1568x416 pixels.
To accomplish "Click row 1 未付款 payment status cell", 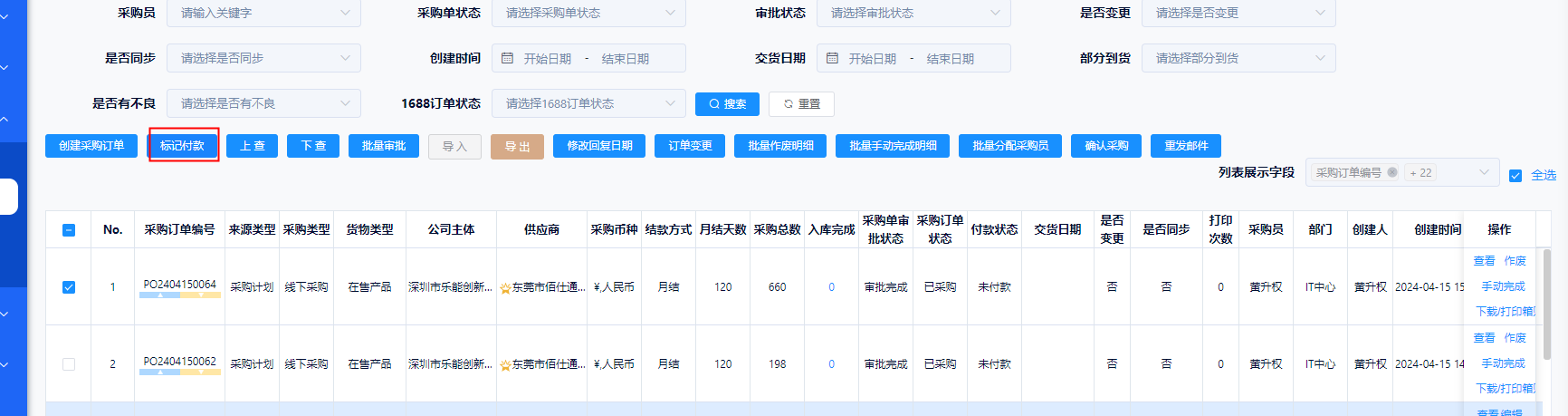I will click(x=994, y=287).
